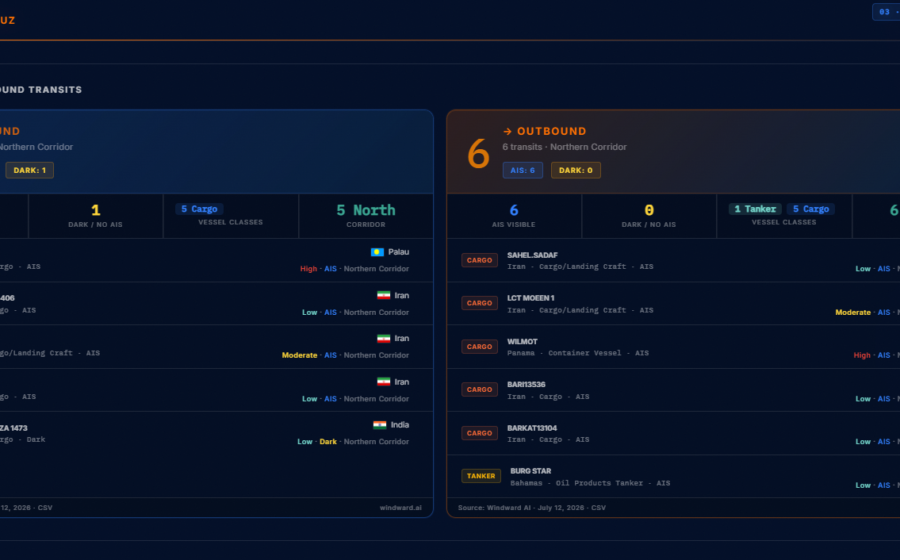Click the 6 transits · Northern Corridor subtitle
Screen dimensions: 900x560
click(564, 147)
